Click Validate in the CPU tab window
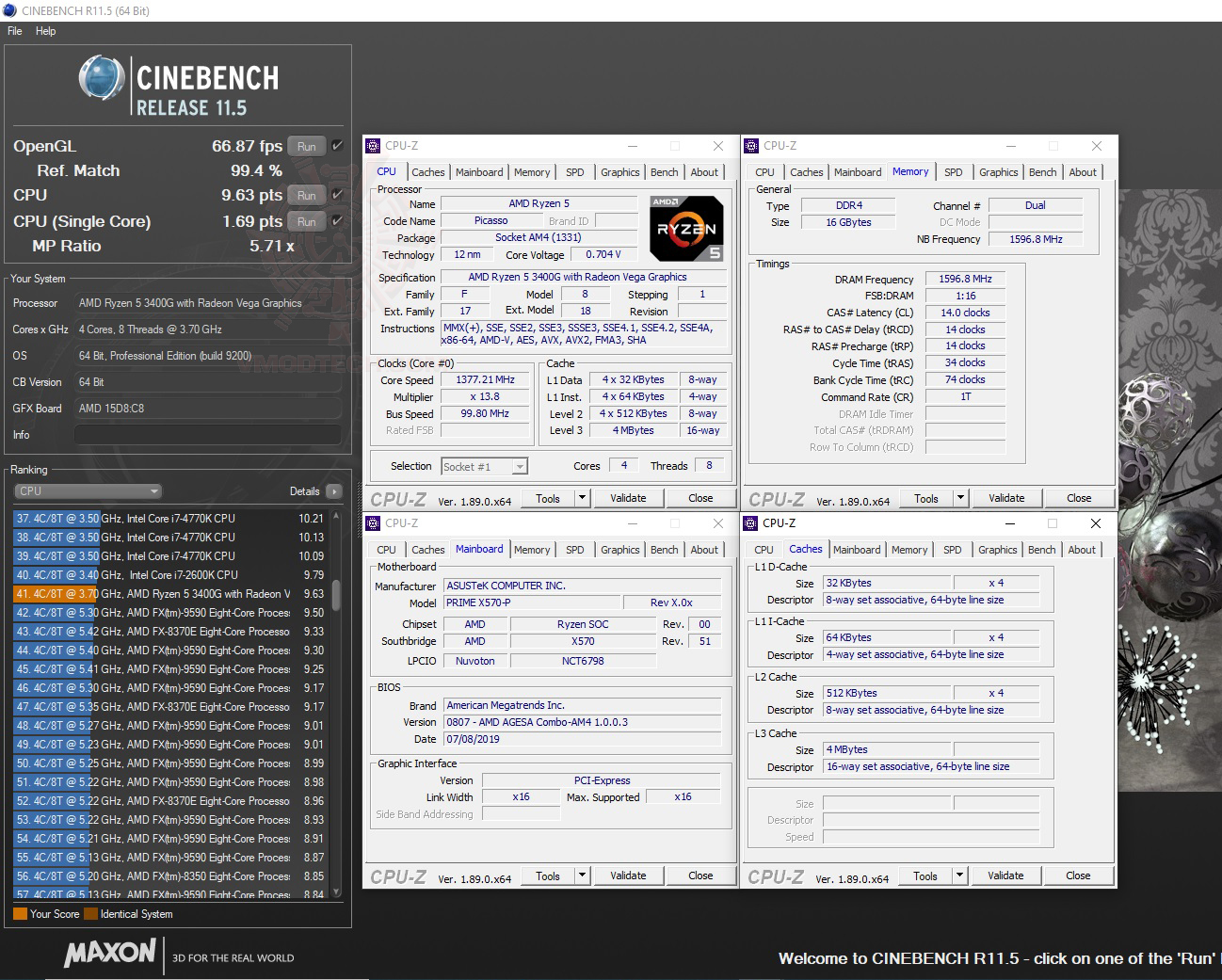Image resolution: width=1222 pixels, height=980 pixels. tap(628, 498)
